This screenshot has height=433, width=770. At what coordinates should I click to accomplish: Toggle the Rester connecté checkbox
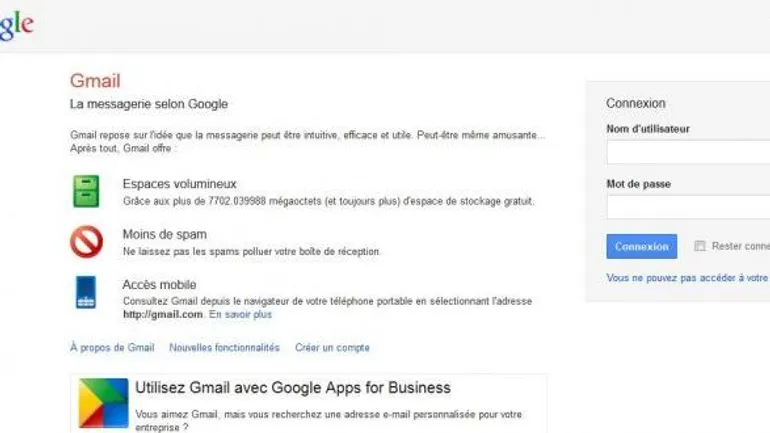[700, 246]
